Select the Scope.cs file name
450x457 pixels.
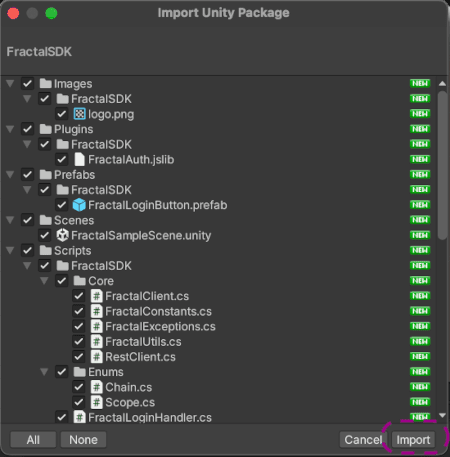[130, 402]
